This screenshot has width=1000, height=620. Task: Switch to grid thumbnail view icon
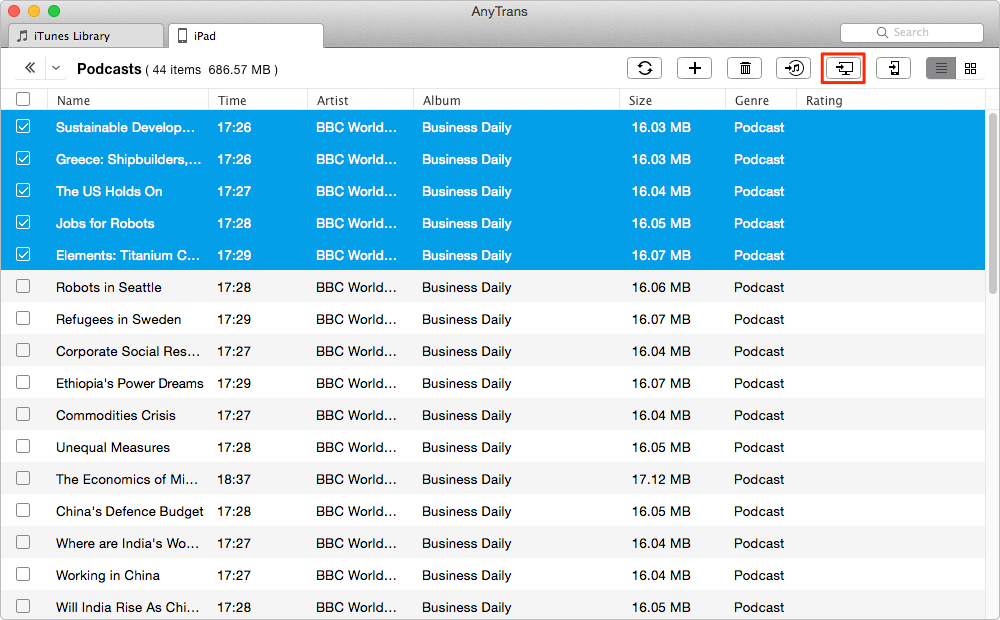pos(970,68)
